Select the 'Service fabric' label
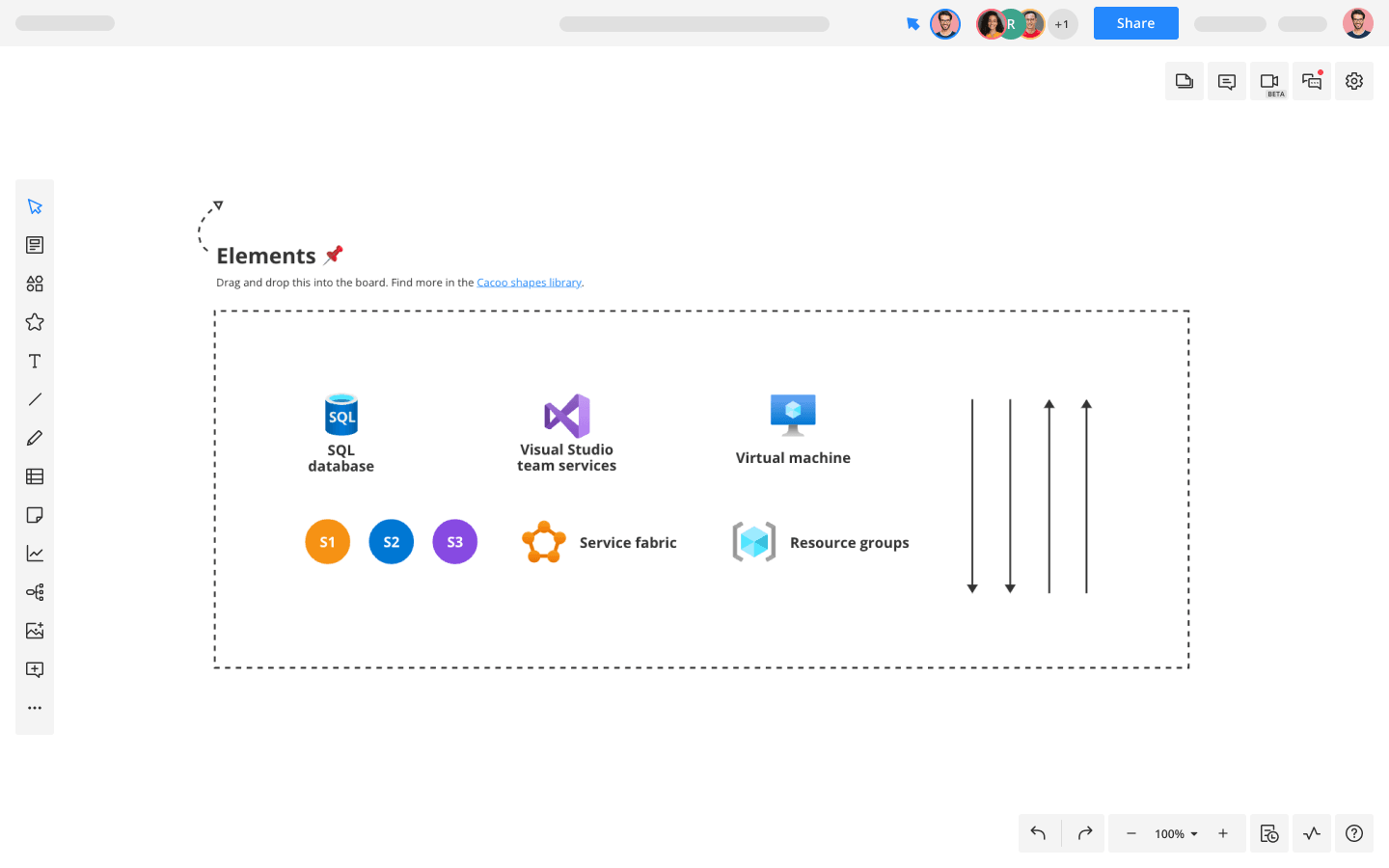This screenshot has width=1389, height=868. [x=628, y=543]
